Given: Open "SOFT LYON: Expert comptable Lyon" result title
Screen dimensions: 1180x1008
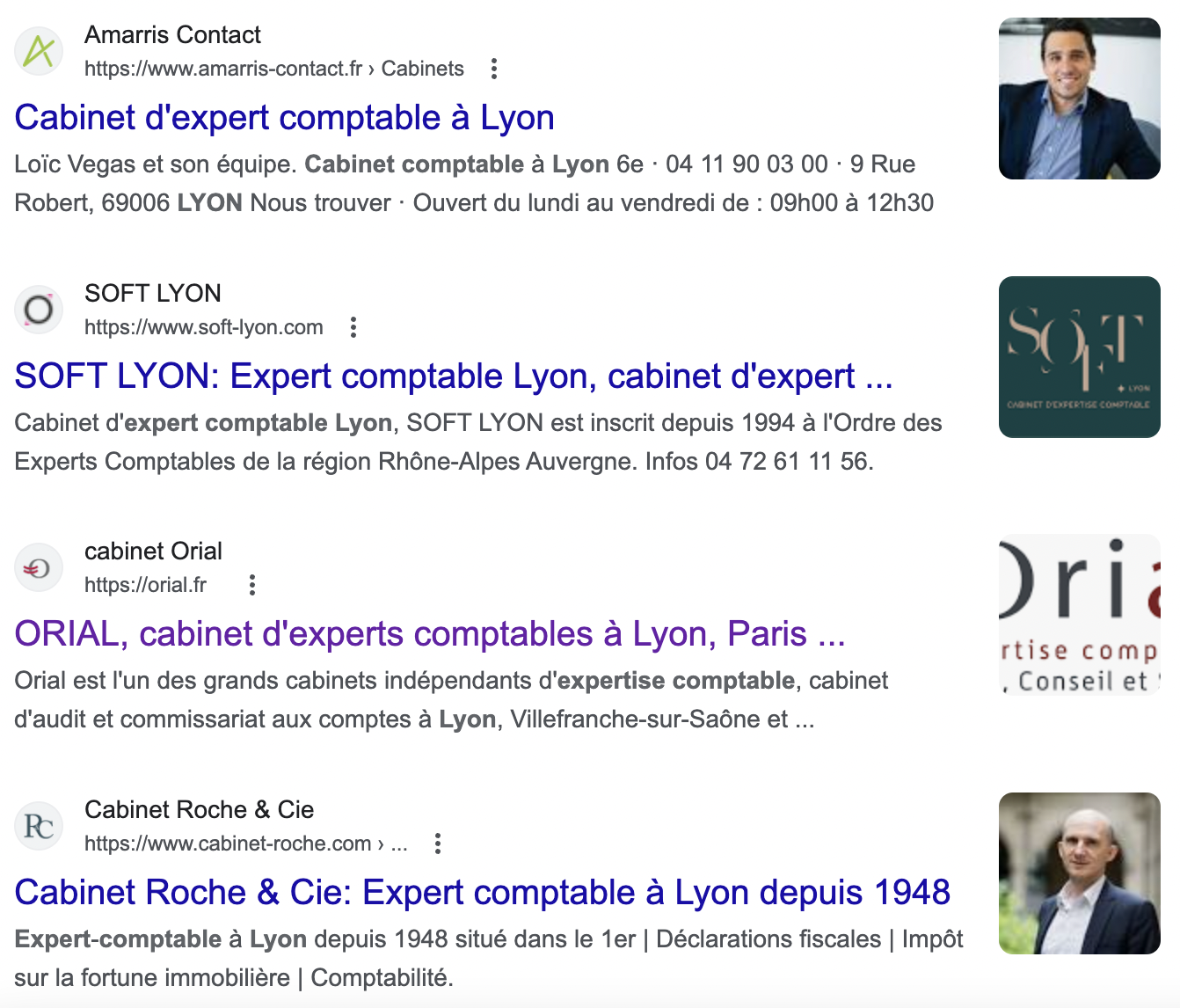Looking at the screenshot, I should pyautogui.click(x=454, y=376).
